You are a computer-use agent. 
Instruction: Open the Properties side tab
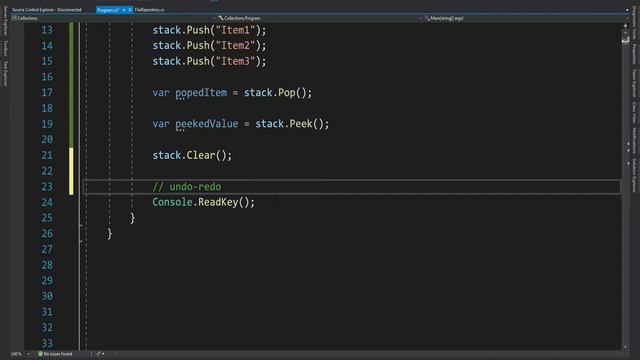[x=634, y=54]
